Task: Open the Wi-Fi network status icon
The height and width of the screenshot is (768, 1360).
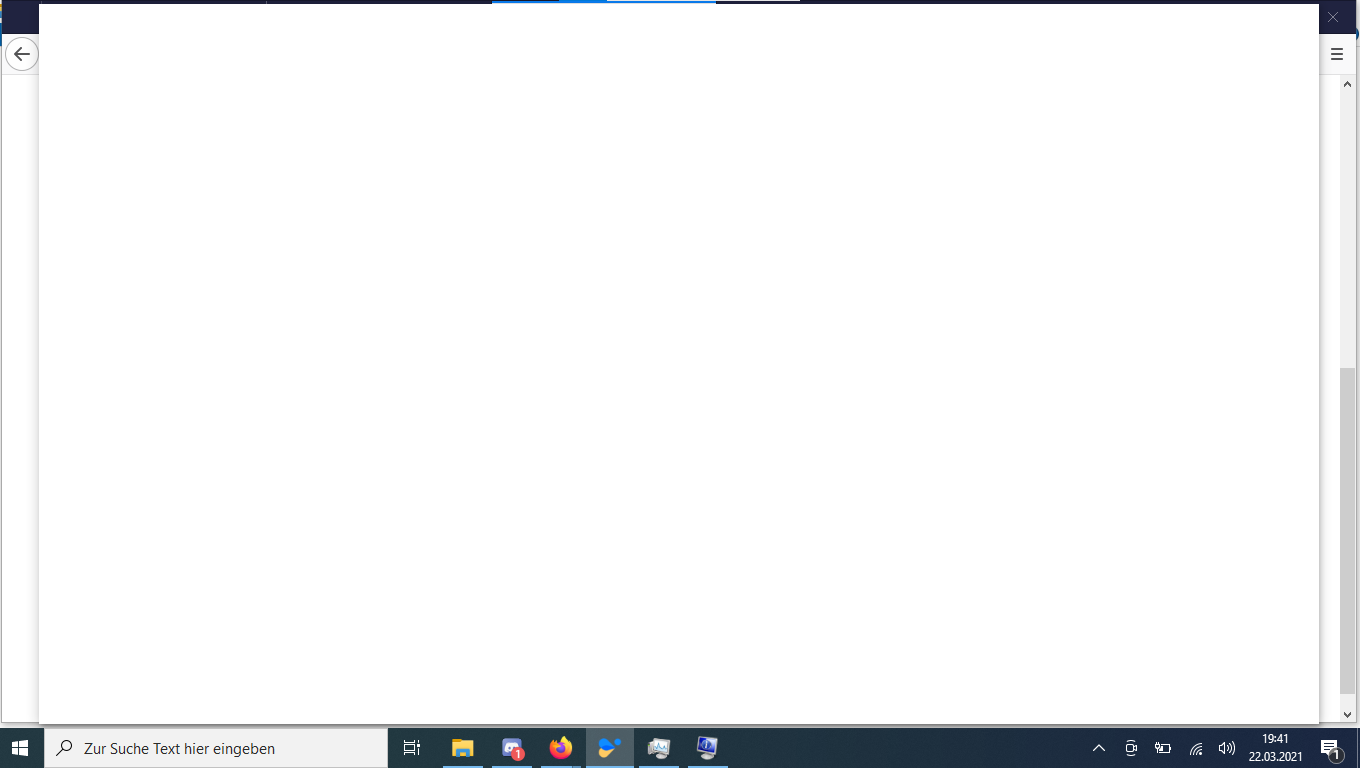Action: point(1196,747)
